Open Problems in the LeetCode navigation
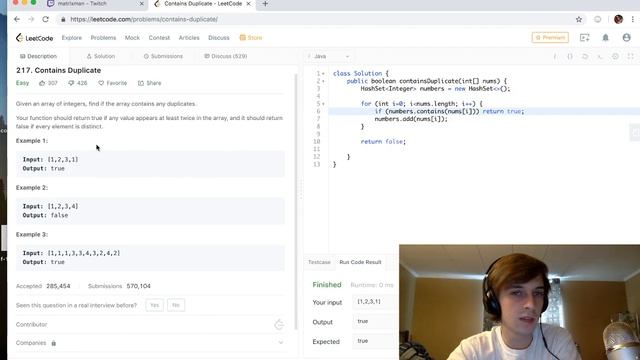The height and width of the screenshot is (360, 640). 103,38
